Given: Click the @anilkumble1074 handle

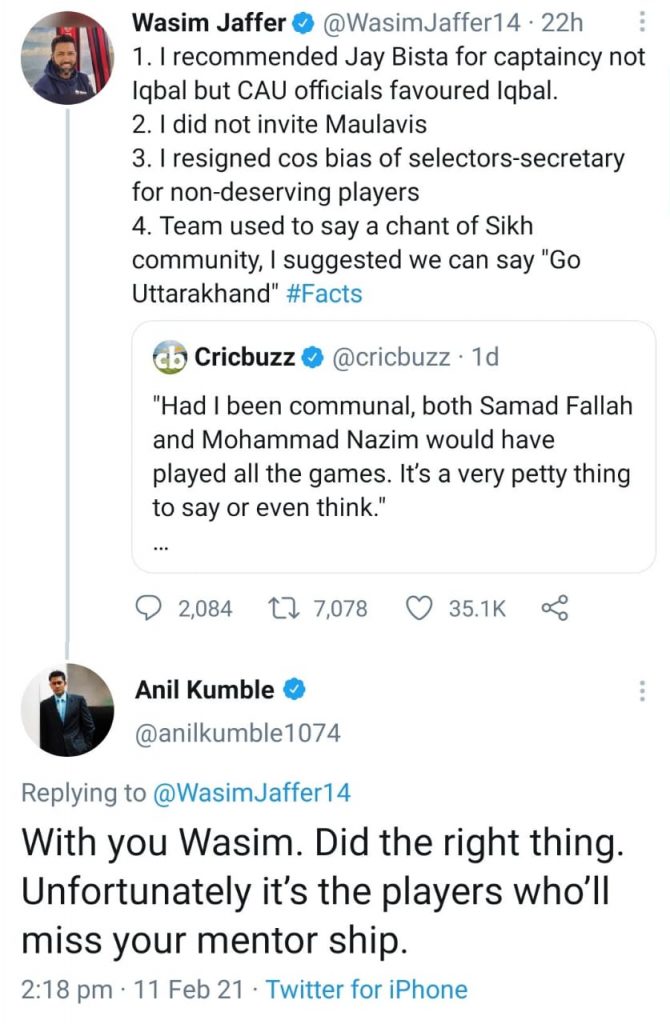Looking at the screenshot, I should (237, 733).
